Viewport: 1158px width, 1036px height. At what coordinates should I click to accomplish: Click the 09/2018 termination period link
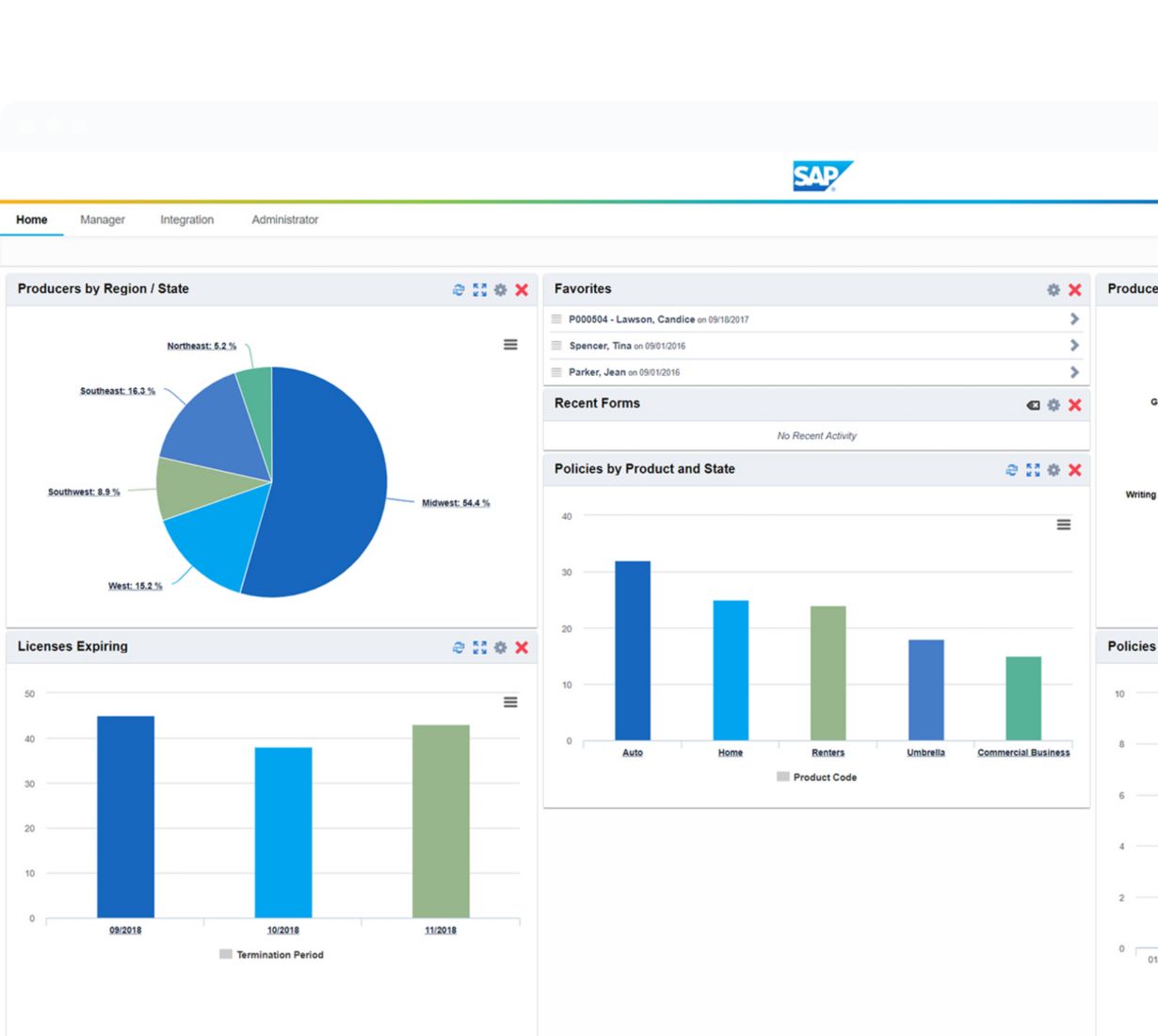[125, 930]
